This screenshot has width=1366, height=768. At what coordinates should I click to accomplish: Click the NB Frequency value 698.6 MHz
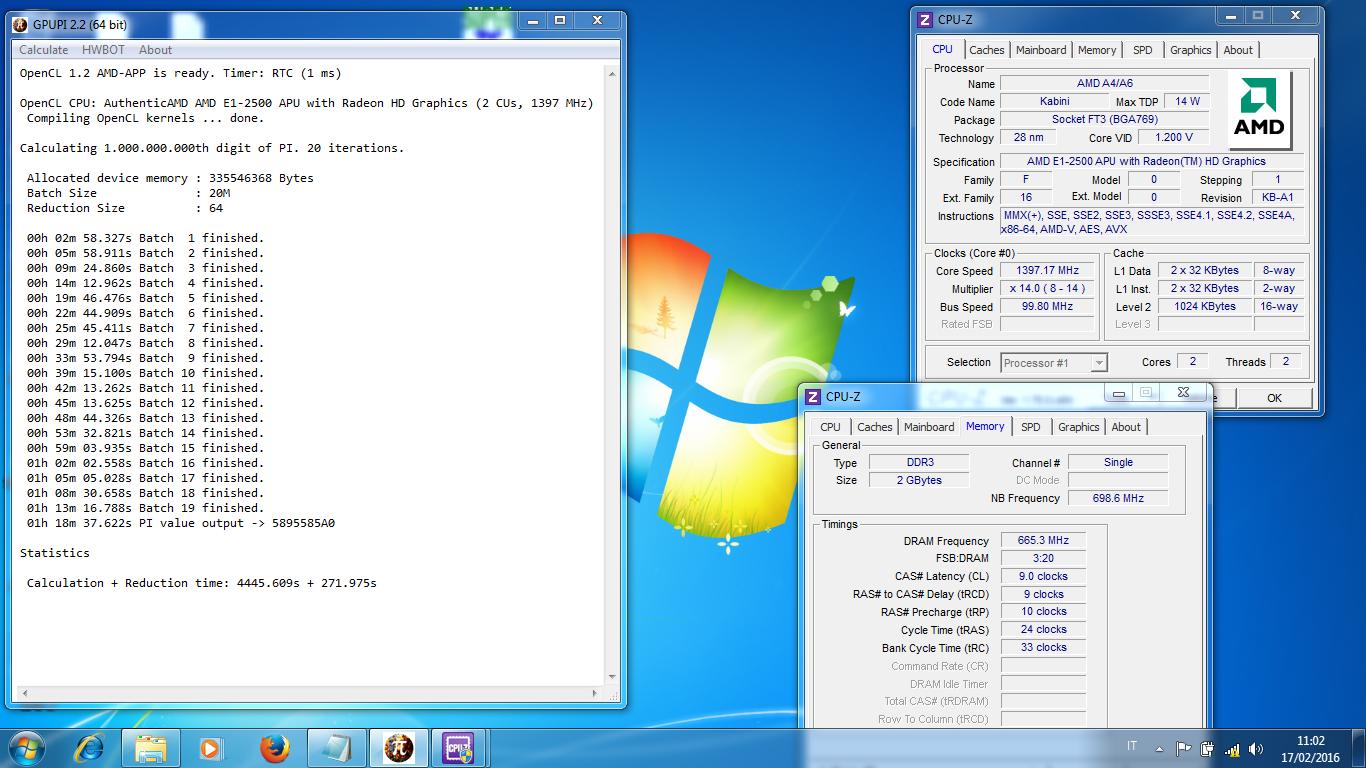click(x=1117, y=498)
